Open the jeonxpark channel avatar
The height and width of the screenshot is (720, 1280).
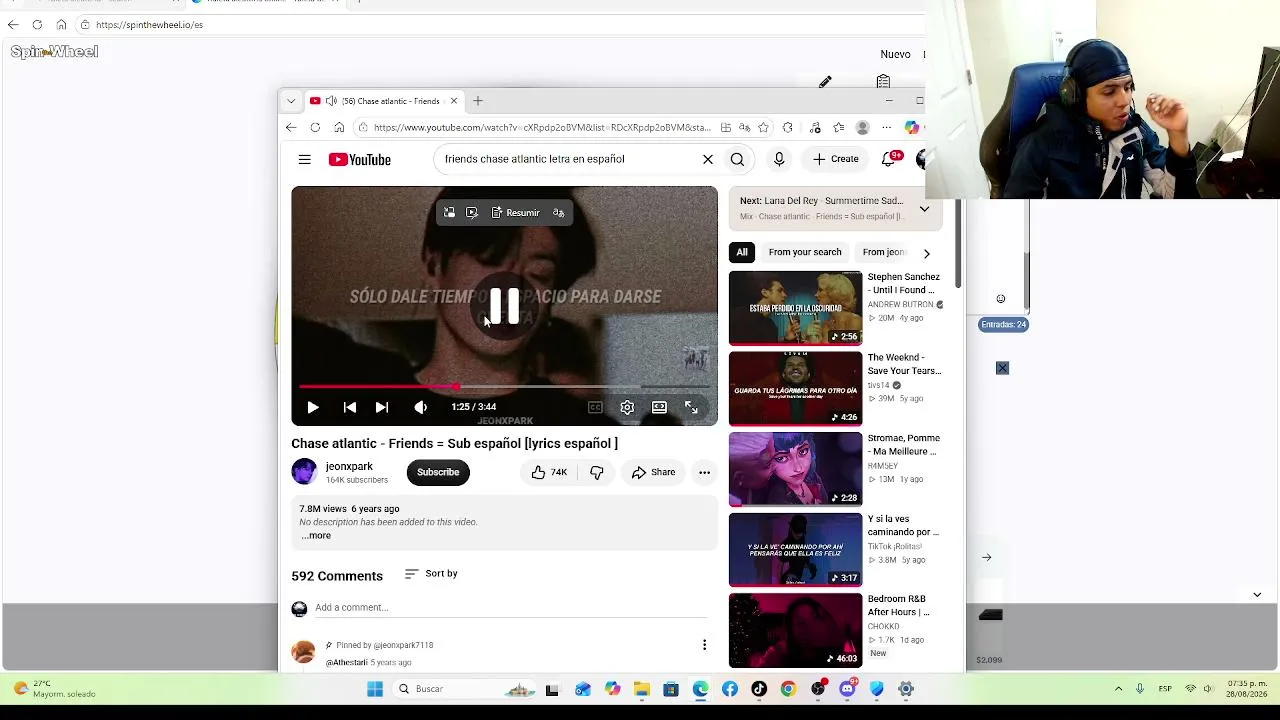(x=304, y=471)
